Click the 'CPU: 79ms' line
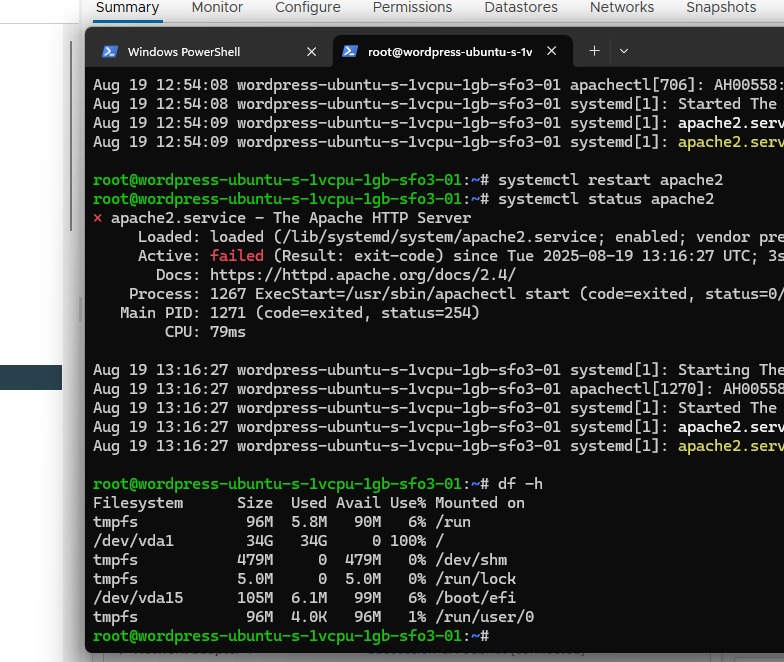The height and width of the screenshot is (662, 784). 206,332
